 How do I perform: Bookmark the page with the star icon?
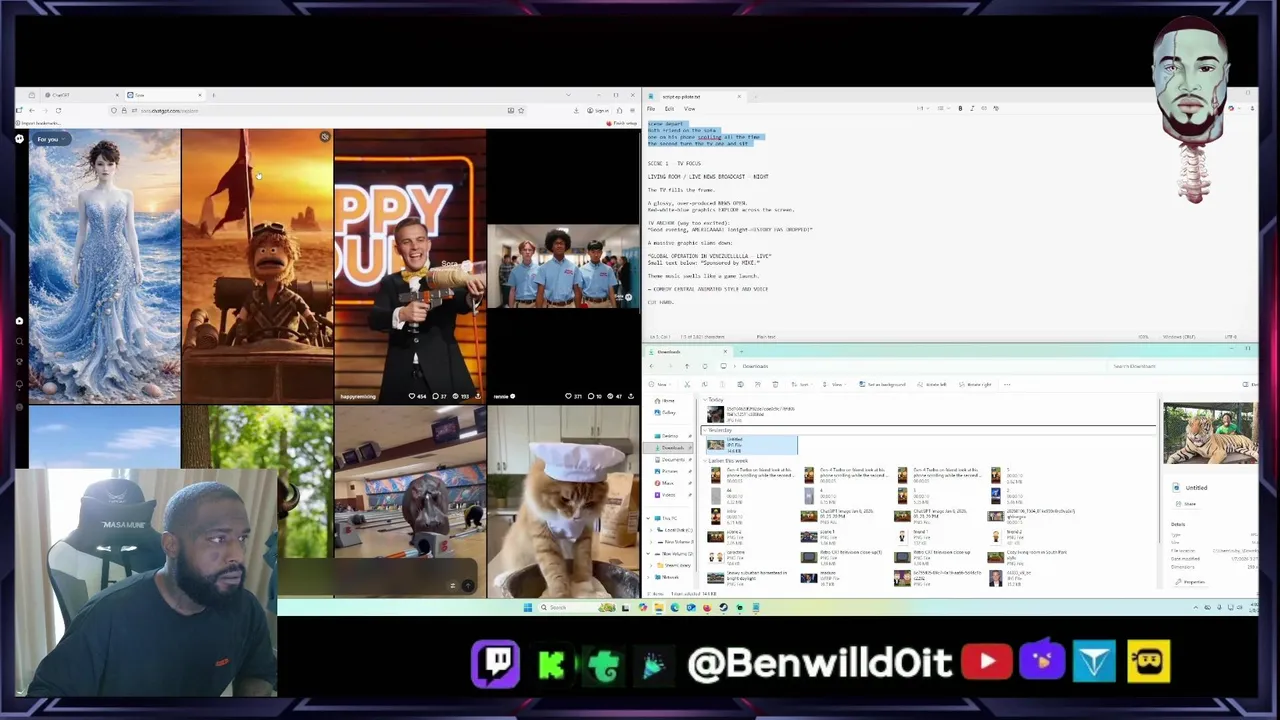521,110
